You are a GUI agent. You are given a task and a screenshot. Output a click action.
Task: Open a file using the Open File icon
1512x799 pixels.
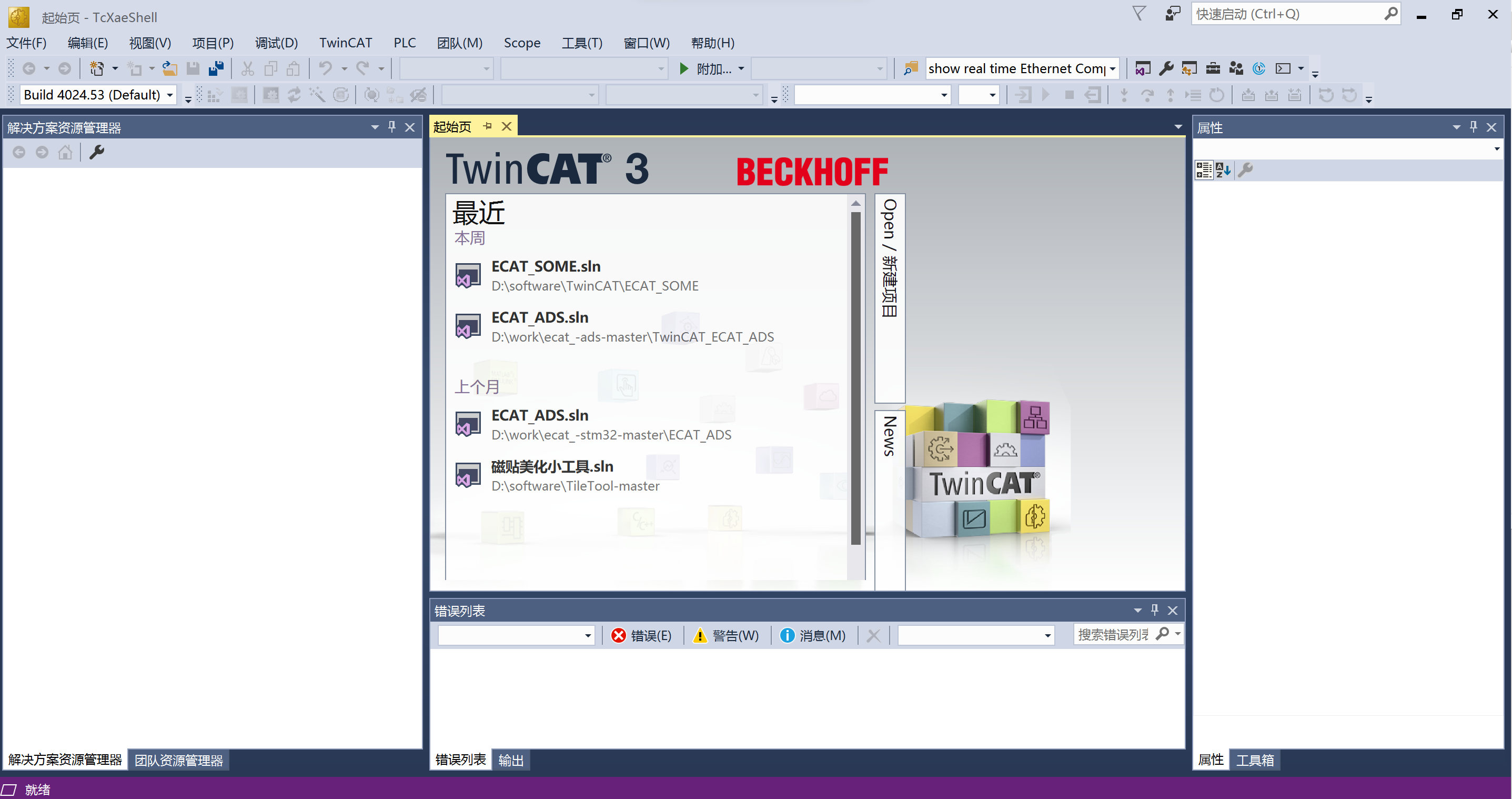click(x=169, y=68)
